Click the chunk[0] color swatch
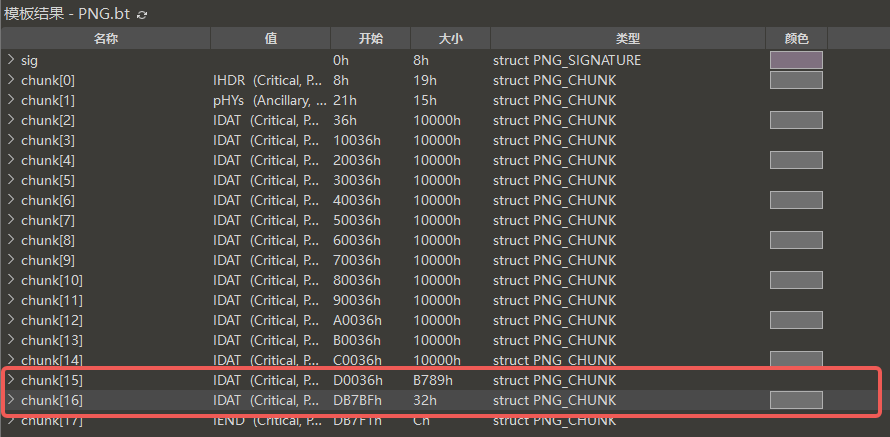Image resolution: width=890 pixels, height=437 pixels. [x=796, y=80]
